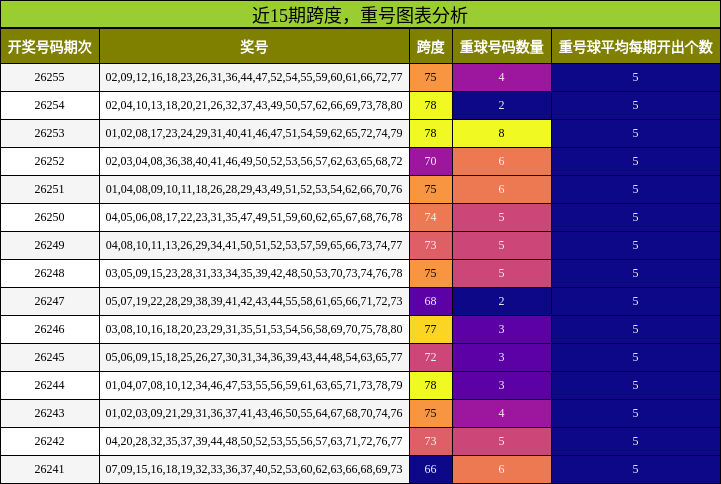Click yellow span cell 78 in row 26254

431,105
